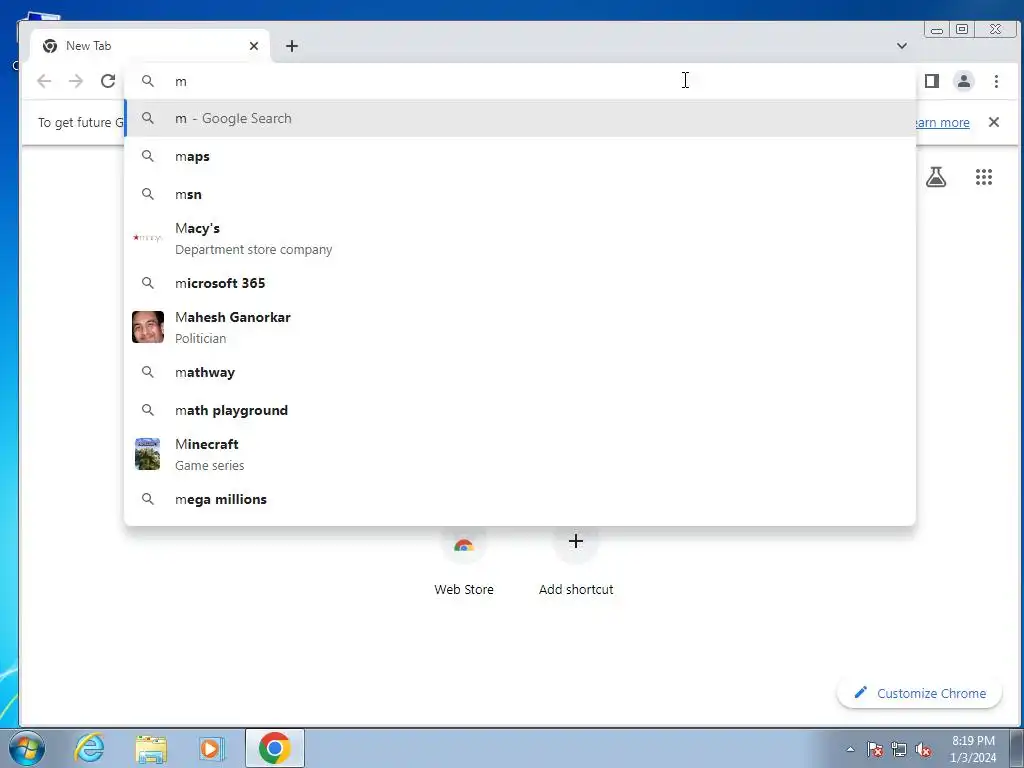Select the 'maps' suggestion
The width and height of the screenshot is (1024, 768).
pyautogui.click(x=520, y=156)
